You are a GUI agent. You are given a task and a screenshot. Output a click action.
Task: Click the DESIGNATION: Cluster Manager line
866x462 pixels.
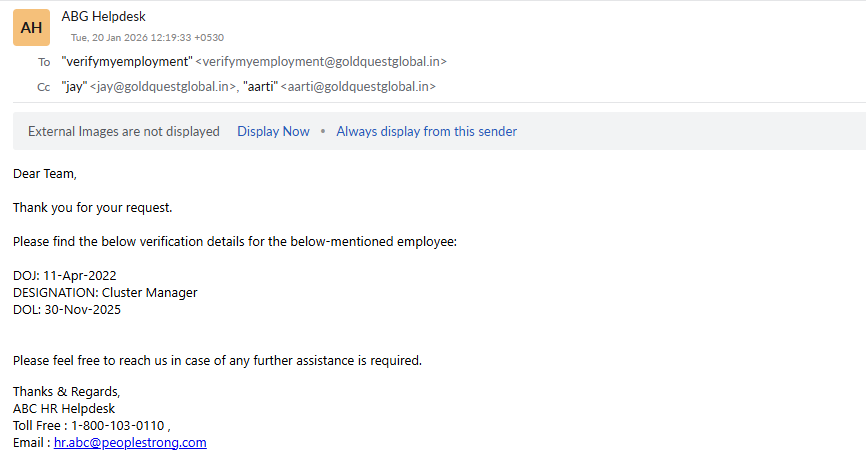pyautogui.click(x=105, y=292)
